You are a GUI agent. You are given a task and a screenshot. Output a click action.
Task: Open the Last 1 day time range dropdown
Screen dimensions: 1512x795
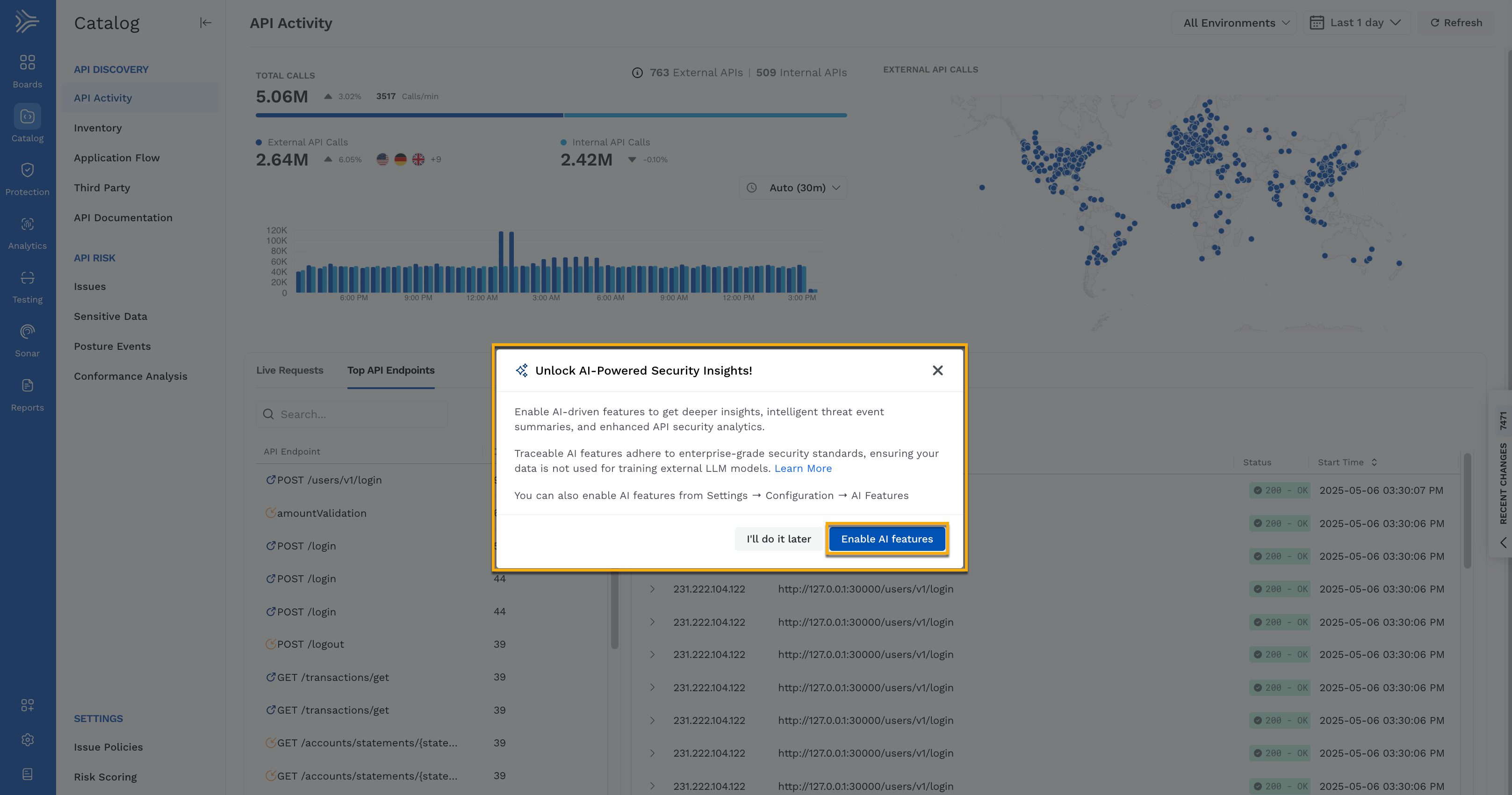tap(1356, 23)
